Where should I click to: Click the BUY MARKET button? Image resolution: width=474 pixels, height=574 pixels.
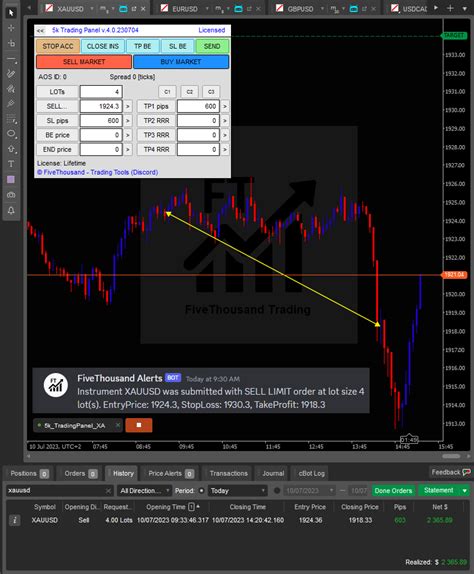pyautogui.click(x=181, y=62)
